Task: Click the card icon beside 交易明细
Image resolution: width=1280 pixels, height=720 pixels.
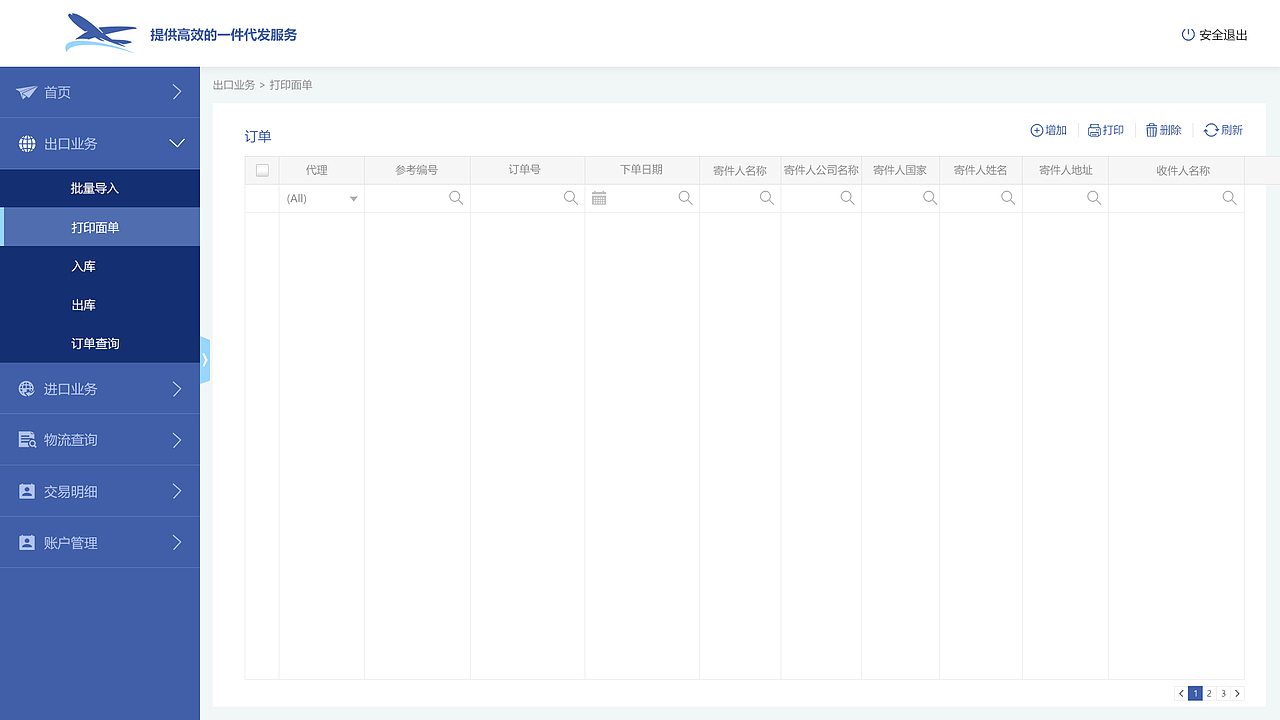Action: coord(27,492)
